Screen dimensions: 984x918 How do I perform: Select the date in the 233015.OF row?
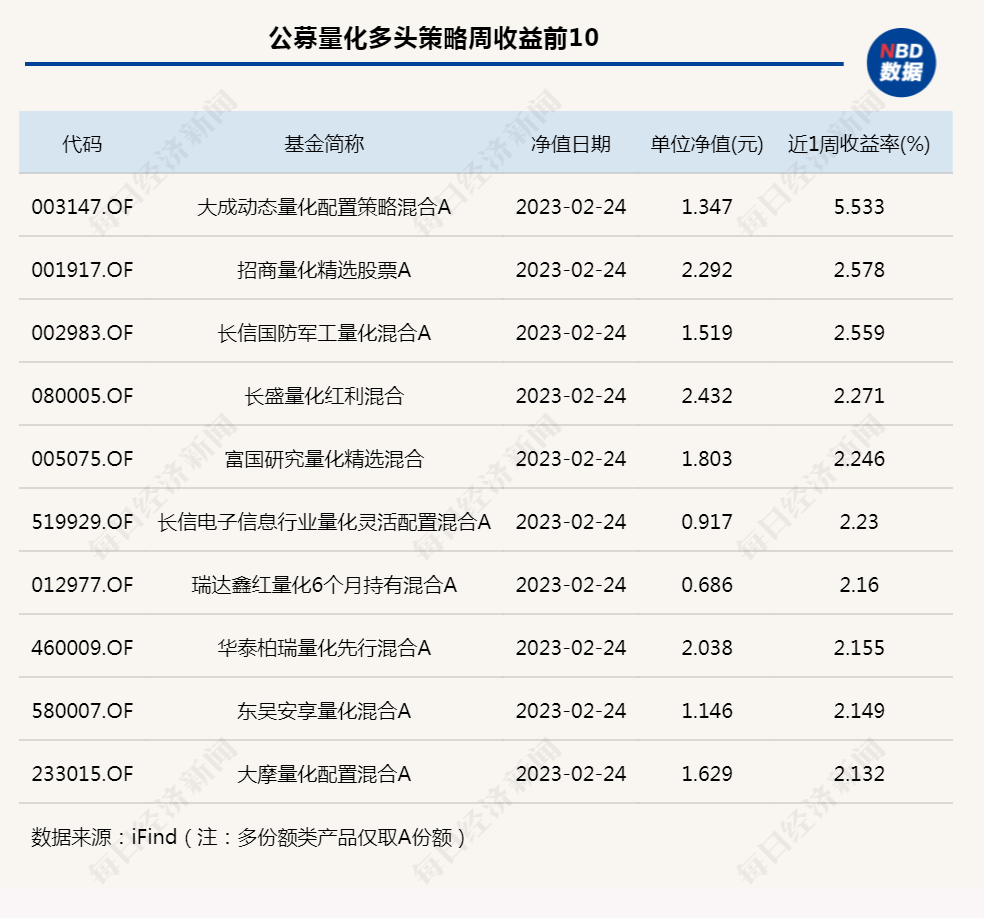click(x=571, y=774)
